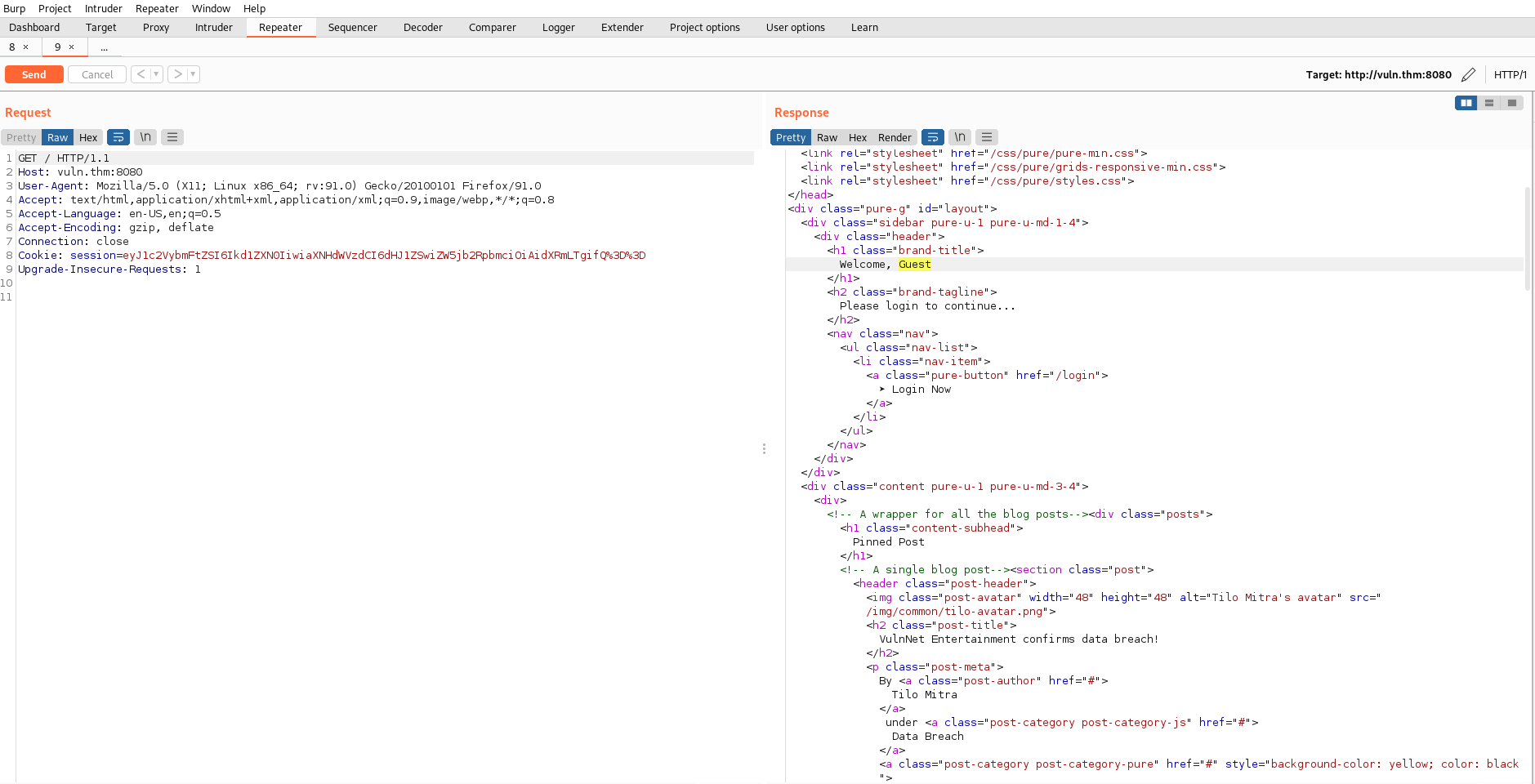Go forward to next request history

pyautogui.click(x=178, y=74)
